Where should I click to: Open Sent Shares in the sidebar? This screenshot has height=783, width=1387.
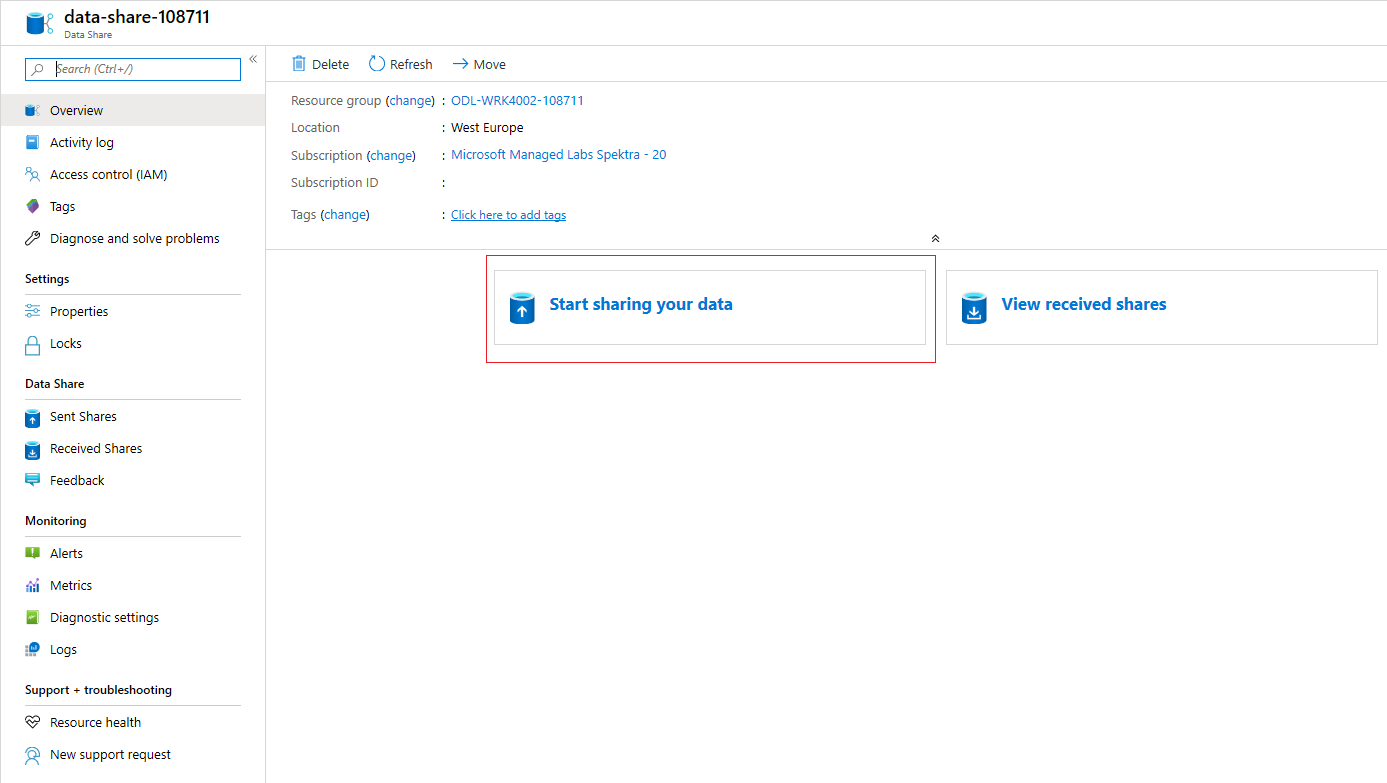tap(82, 416)
